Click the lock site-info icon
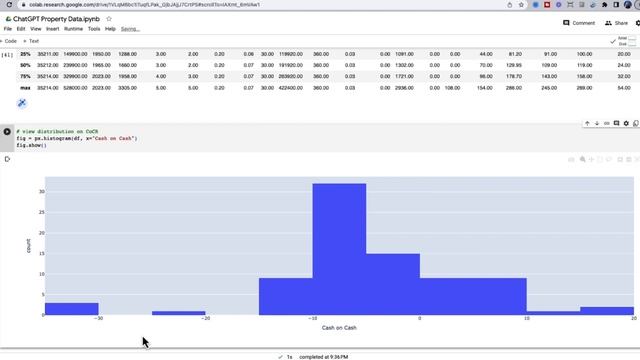This screenshot has height=360, width=640. point(23,4)
